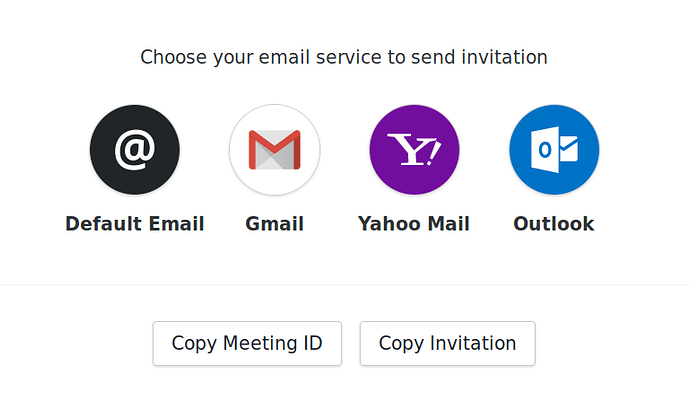Click the Copy Invitation button
The height and width of the screenshot is (400, 690).
coord(447,344)
